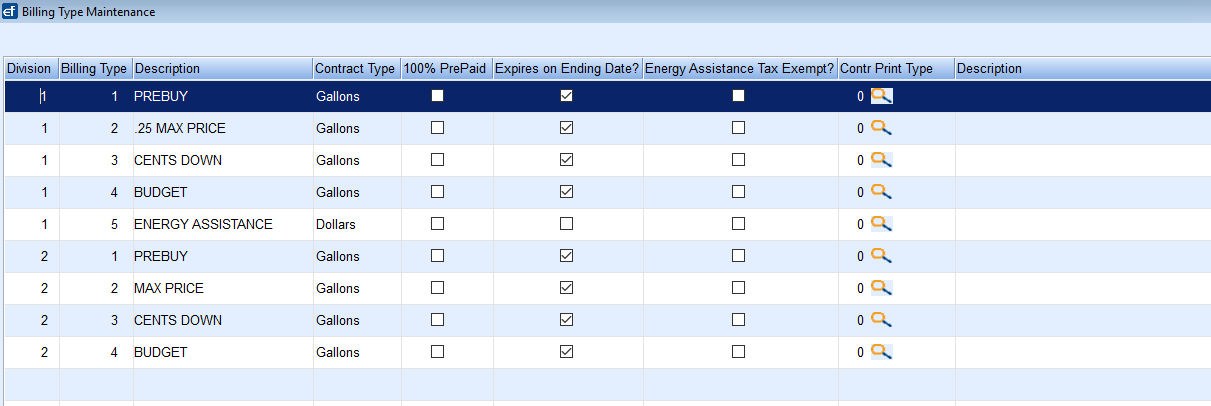
Task: Toggle Energy Assistance Tax Exempt for .25 MAX PRICE
Action: pos(738,128)
